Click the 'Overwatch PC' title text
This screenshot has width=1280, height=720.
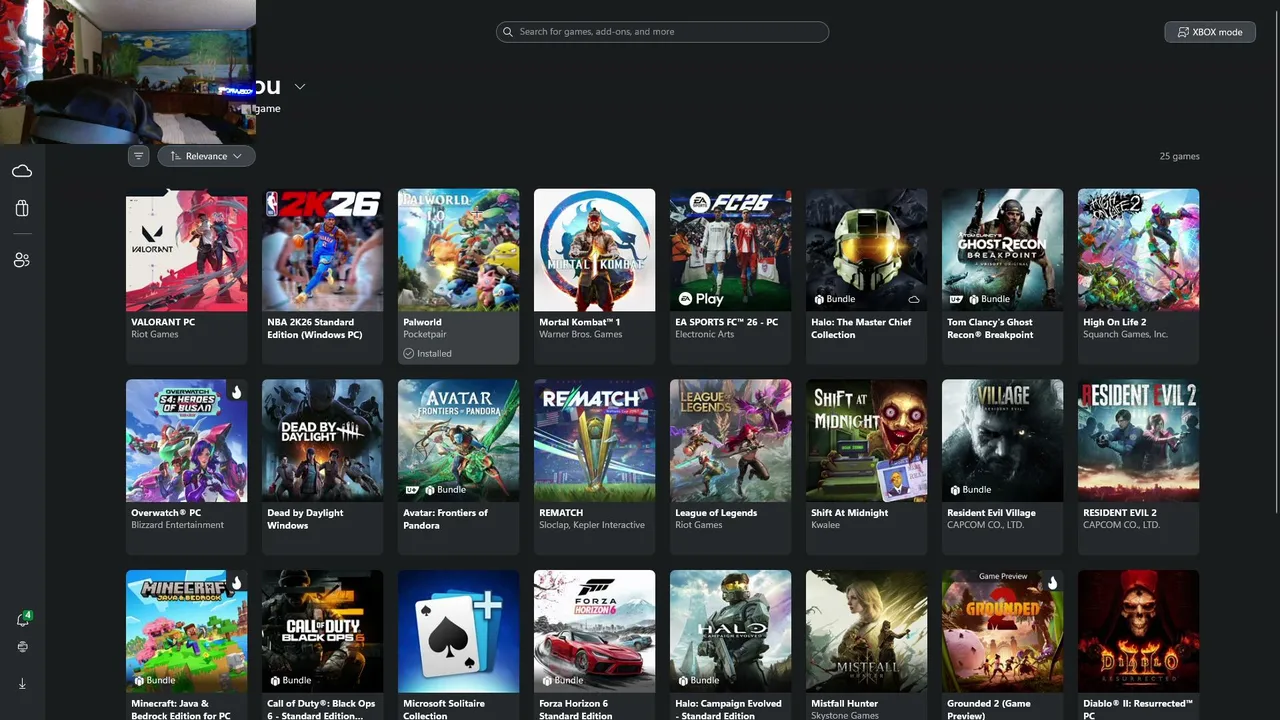point(166,513)
